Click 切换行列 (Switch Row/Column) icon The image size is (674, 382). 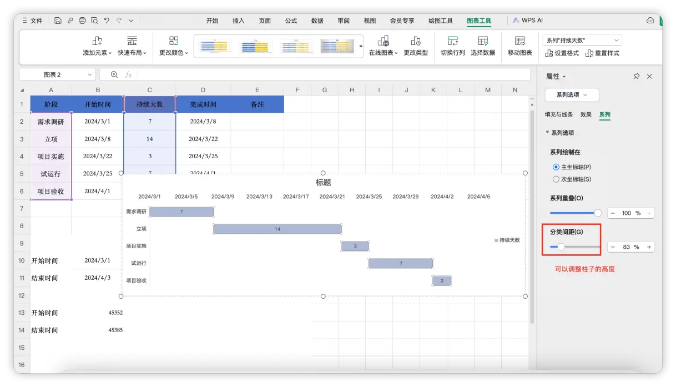pos(453,46)
